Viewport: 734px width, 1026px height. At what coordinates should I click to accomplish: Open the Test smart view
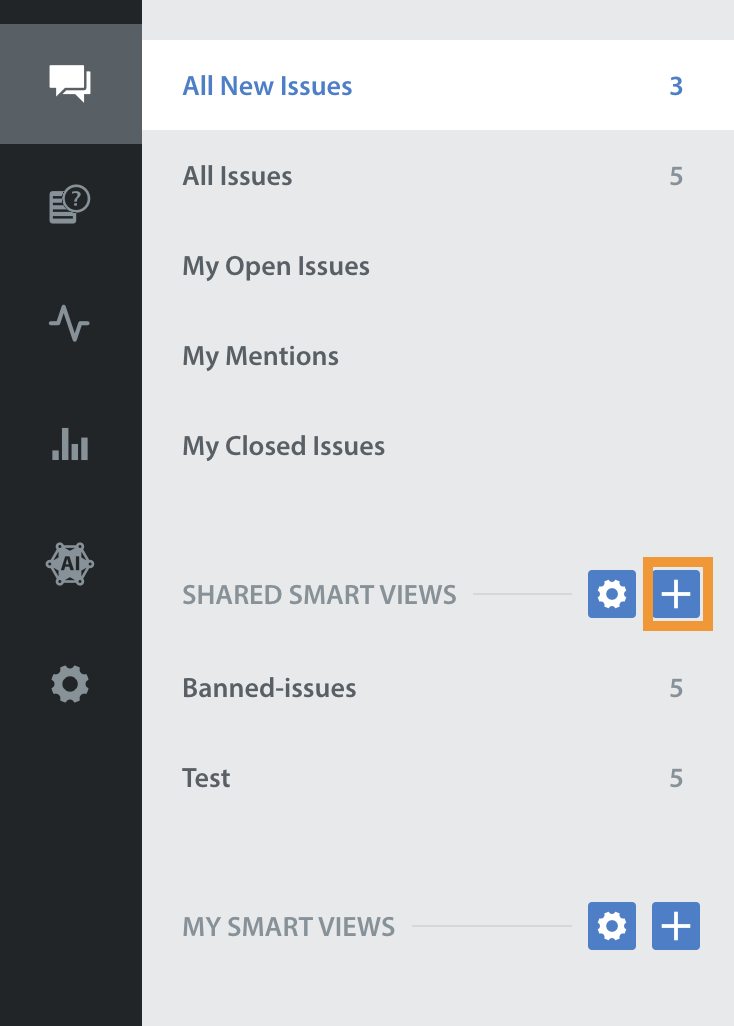click(x=438, y=778)
